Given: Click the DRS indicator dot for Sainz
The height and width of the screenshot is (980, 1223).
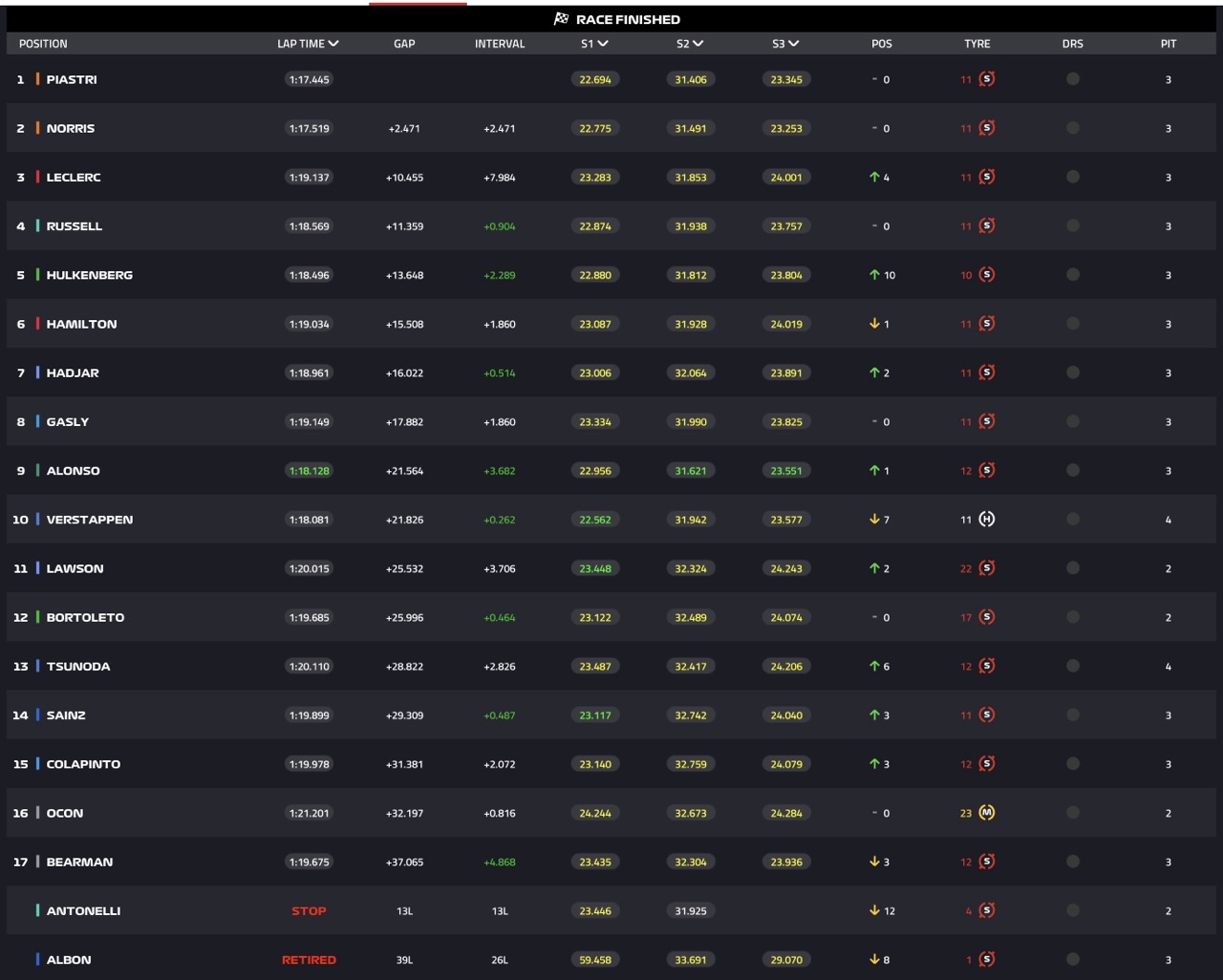Looking at the screenshot, I should 1073,714.
